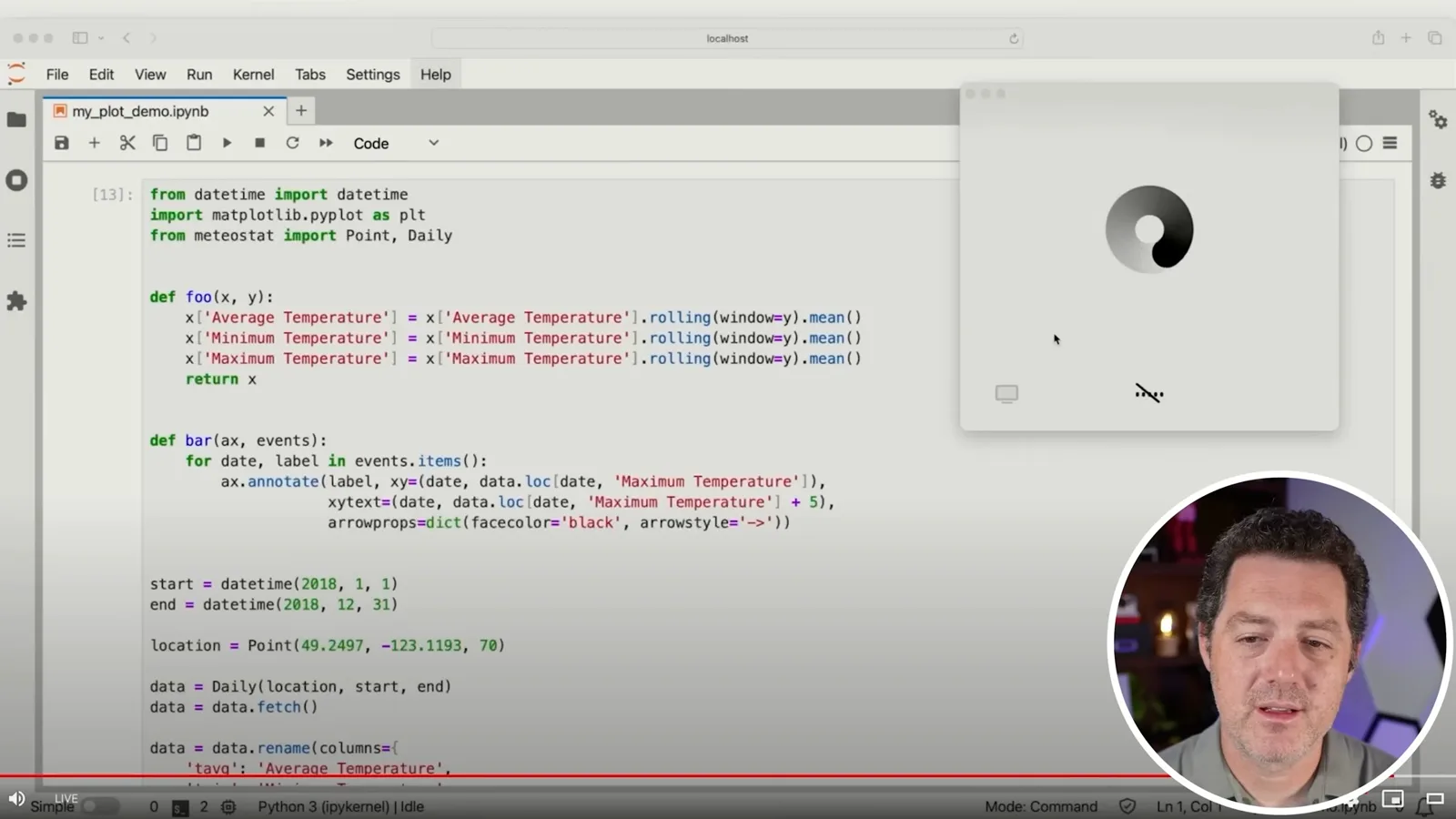Restart kernel and run all cells
Image resolution: width=1456 pixels, height=819 pixels.
coord(326,143)
